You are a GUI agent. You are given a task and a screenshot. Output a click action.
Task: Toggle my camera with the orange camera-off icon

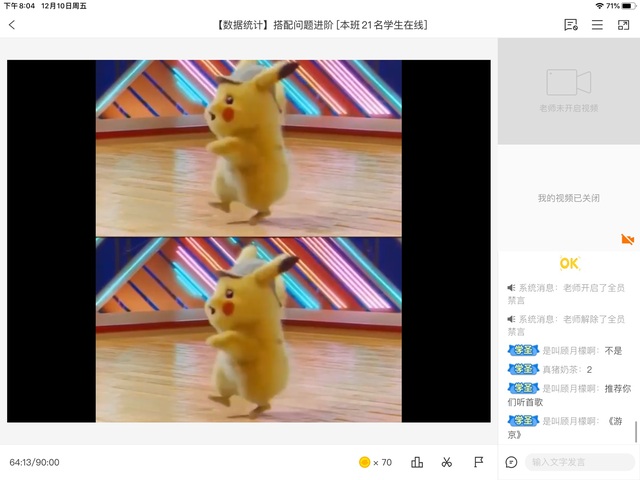tap(627, 239)
